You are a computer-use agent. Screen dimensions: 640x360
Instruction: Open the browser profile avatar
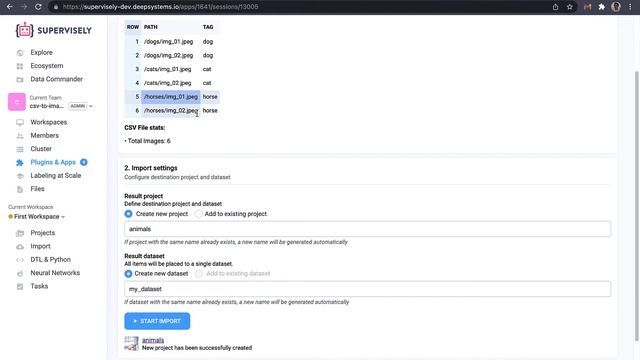click(x=616, y=7)
